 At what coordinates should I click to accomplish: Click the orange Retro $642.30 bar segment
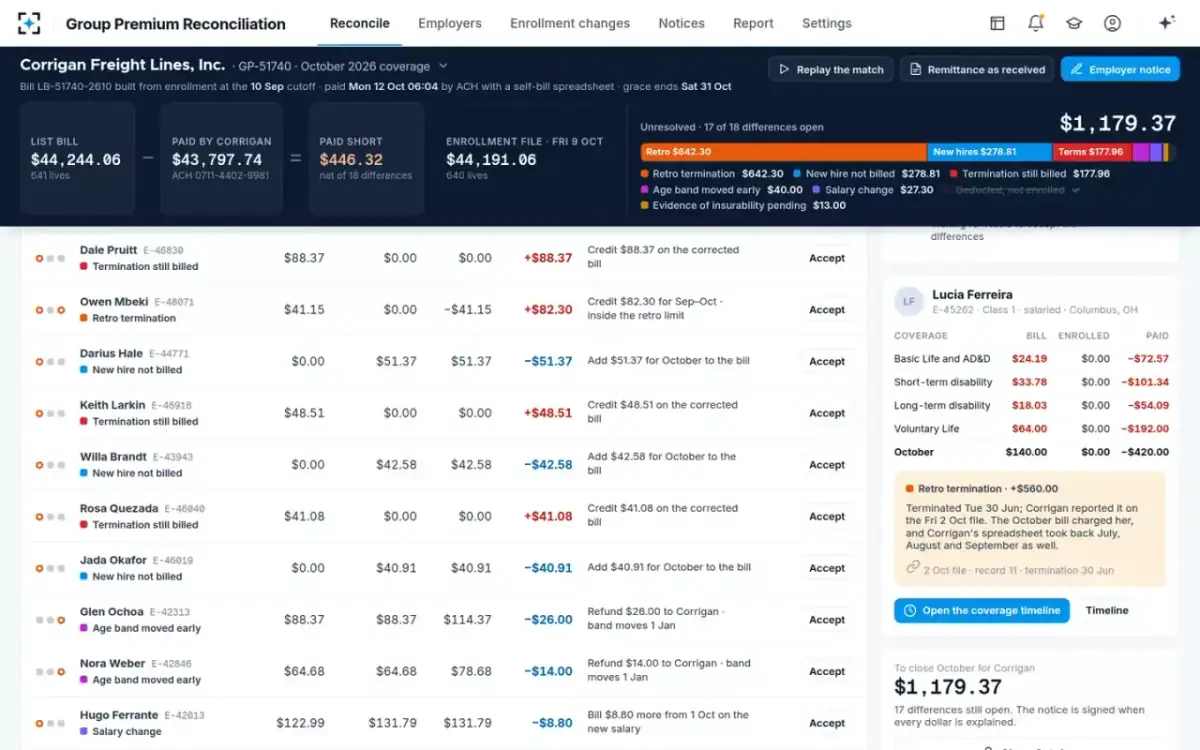(784, 152)
